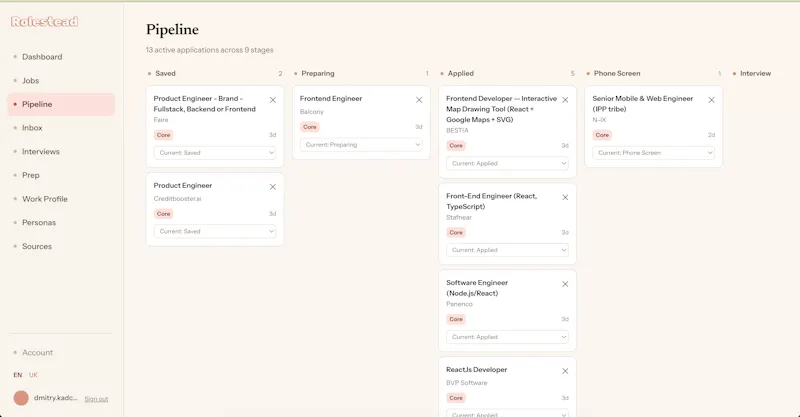Click the user avatar circle
The height and width of the screenshot is (417, 800).
(21, 398)
